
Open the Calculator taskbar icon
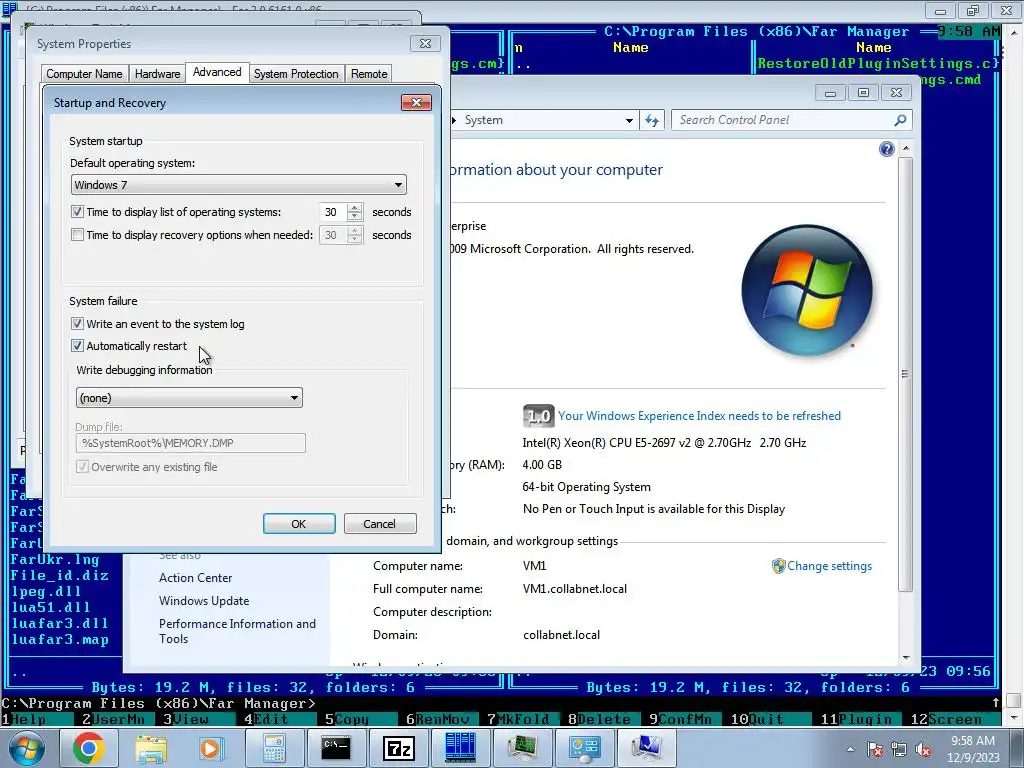(274, 748)
